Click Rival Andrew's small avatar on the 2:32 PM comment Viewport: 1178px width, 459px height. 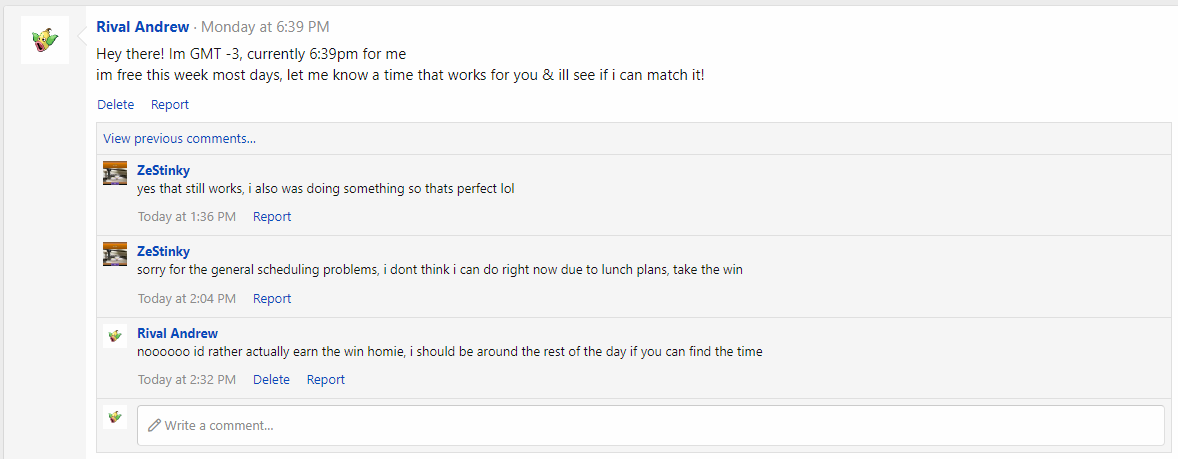(115, 335)
